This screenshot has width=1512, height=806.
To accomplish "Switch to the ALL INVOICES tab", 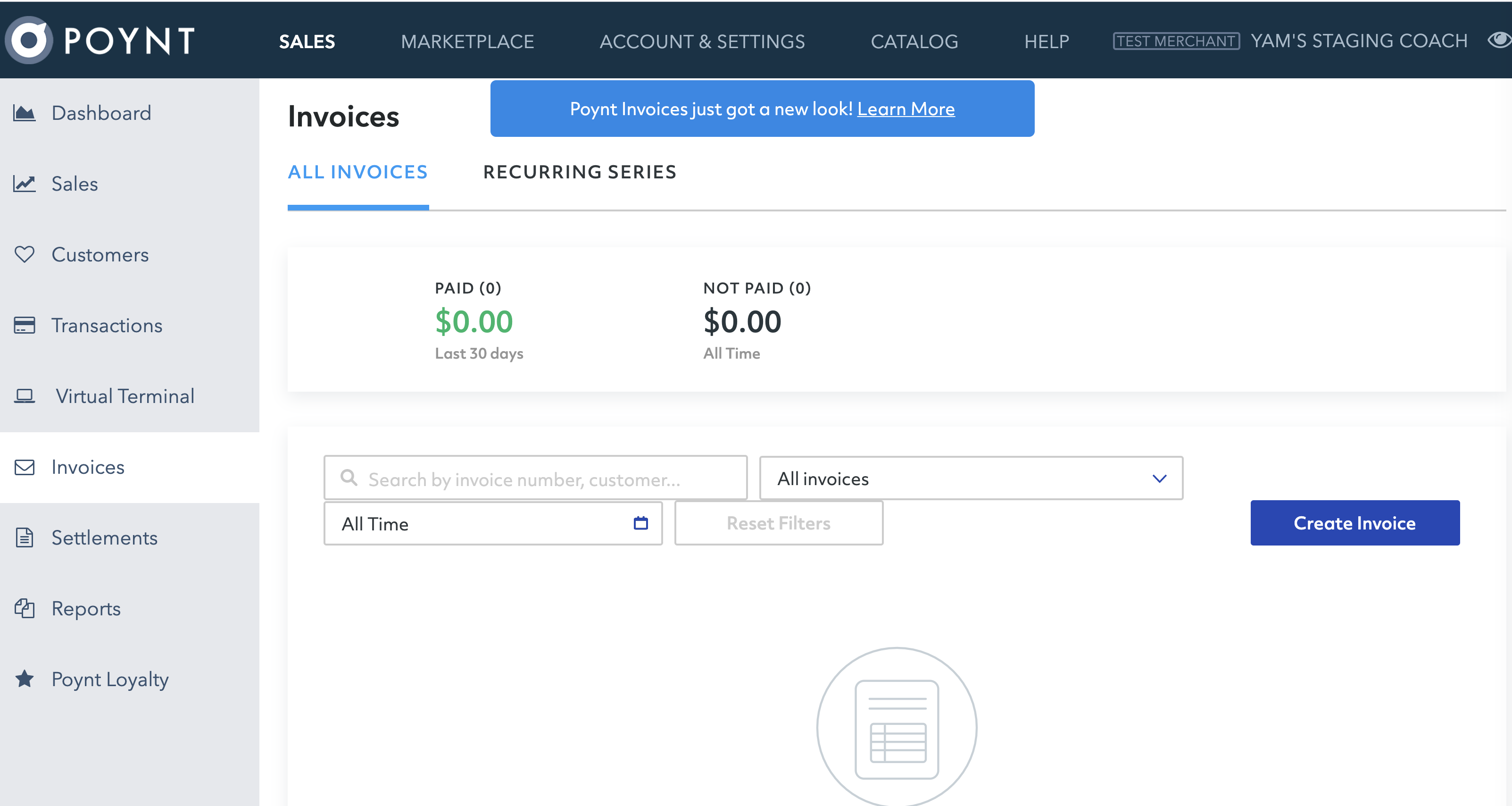I will click(x=358, y=172).
